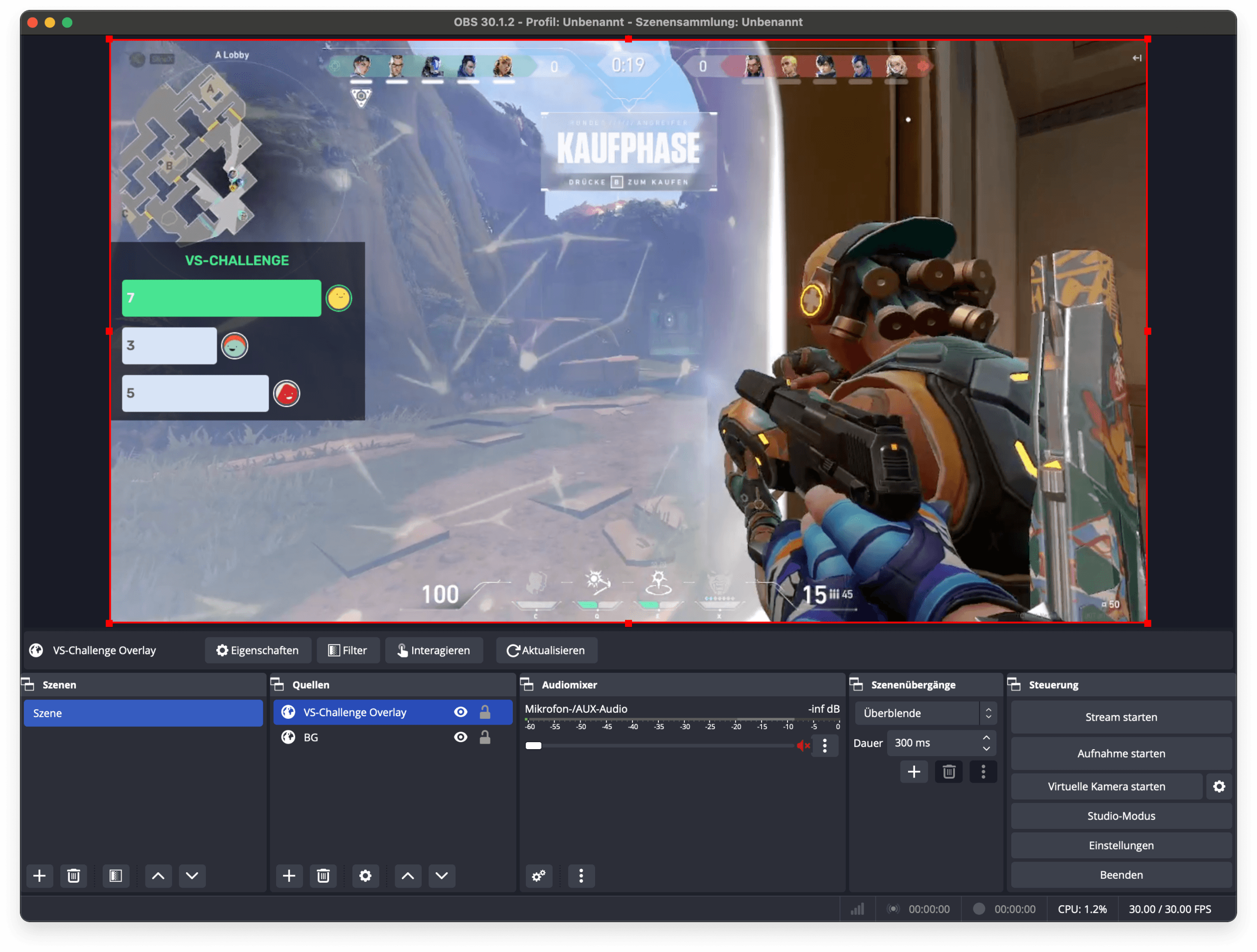Add a new scene transition with plus
Viewport: 1257px width, 952px height.
pos(914,772)
